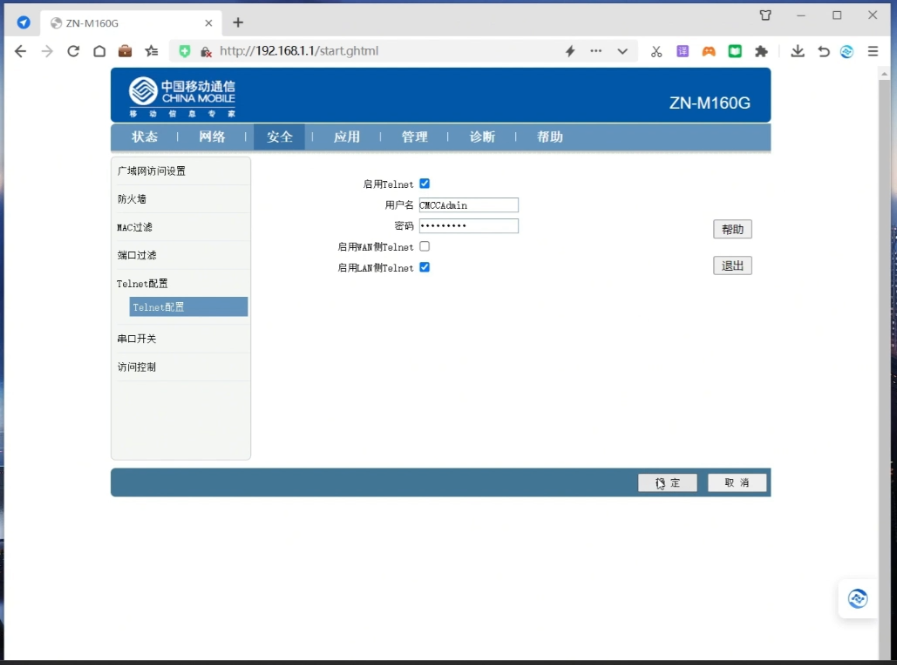Image resolution: width=897 pixels, height=665 pixels.
Task: Switch to the 网络 navigation tab
Action: (212, 137)
